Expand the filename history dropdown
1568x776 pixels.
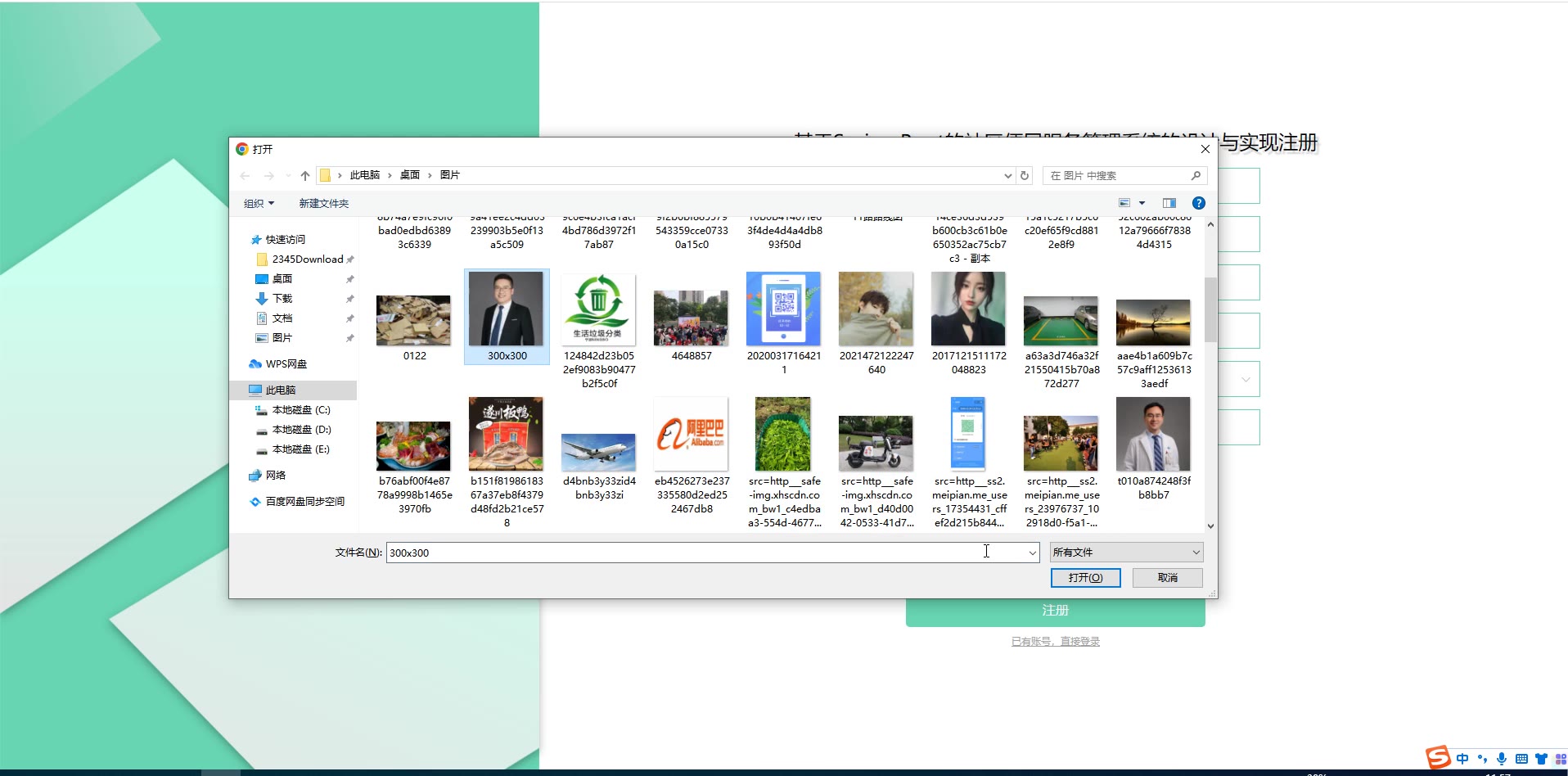(x=1032, y=553)
